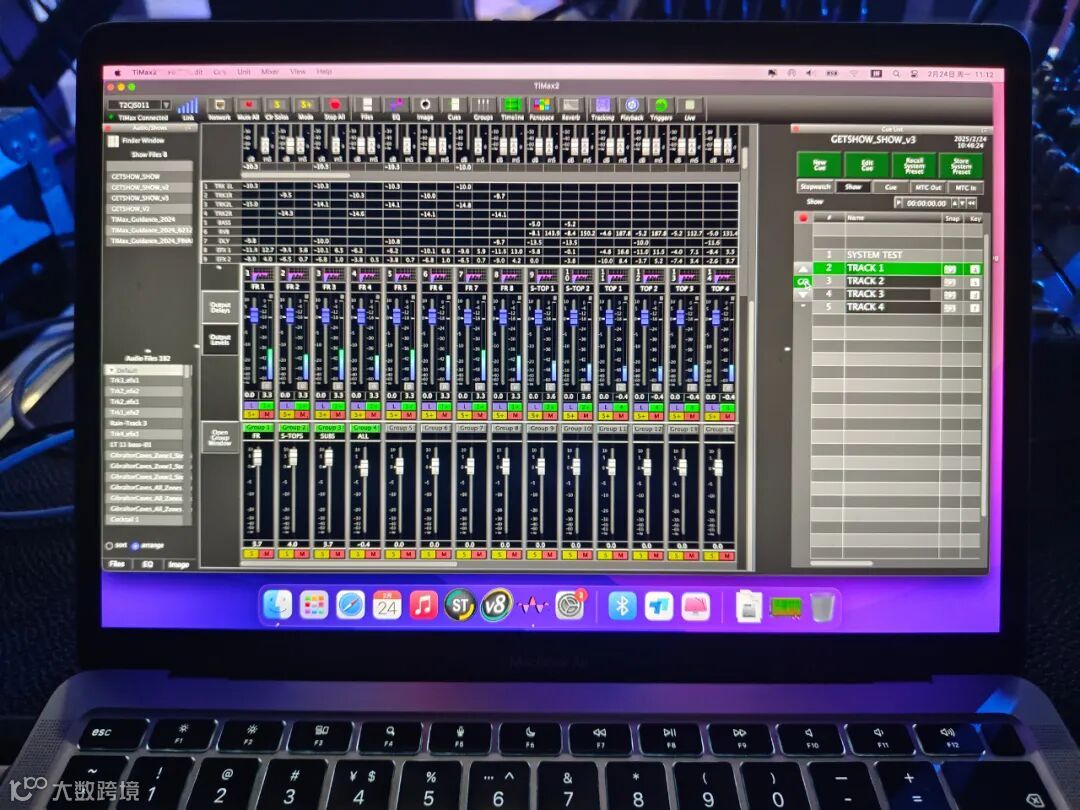This screenshot has width=1080, height=810.
Task: Open the Playback toolbar icon
Action: click(632, 105)
